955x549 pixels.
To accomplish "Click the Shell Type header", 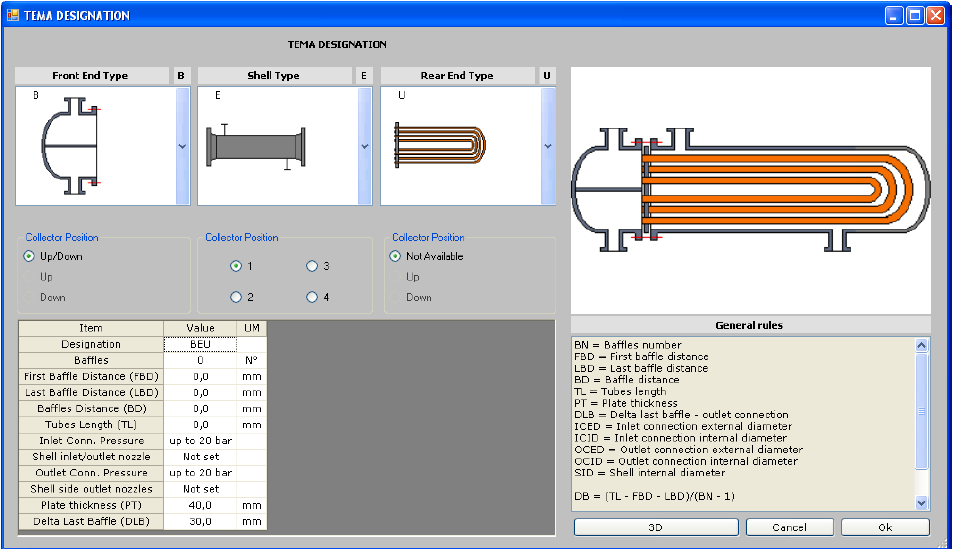I will tap(275, 76).
